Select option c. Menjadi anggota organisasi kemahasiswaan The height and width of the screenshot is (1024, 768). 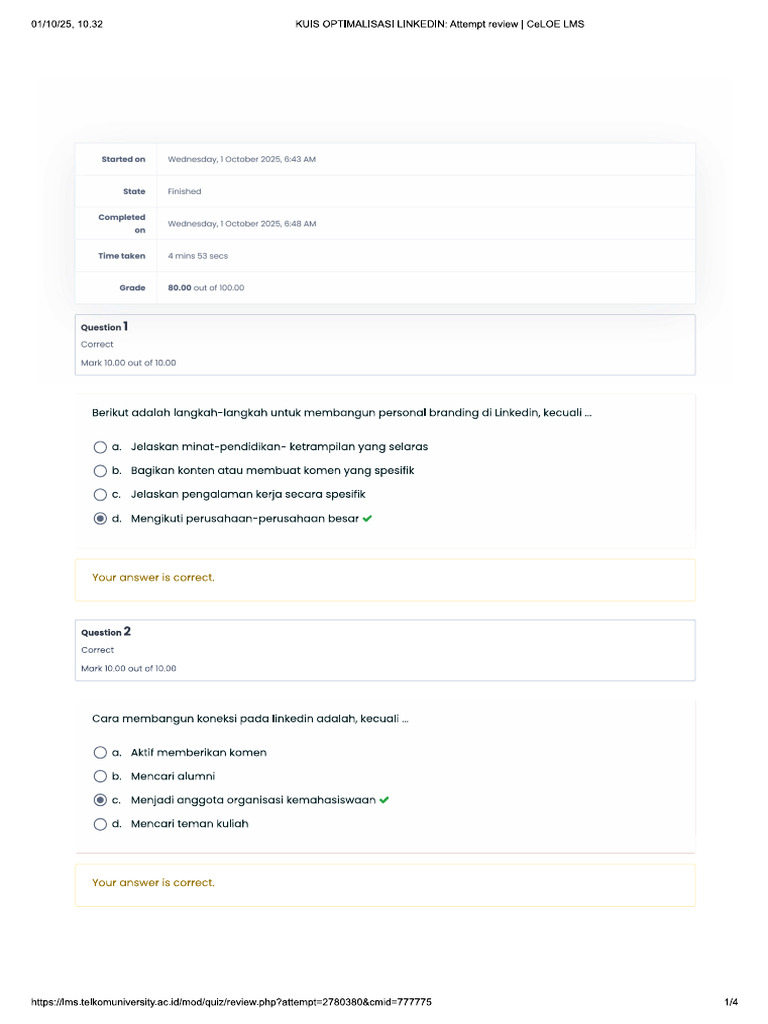[100, 800]
